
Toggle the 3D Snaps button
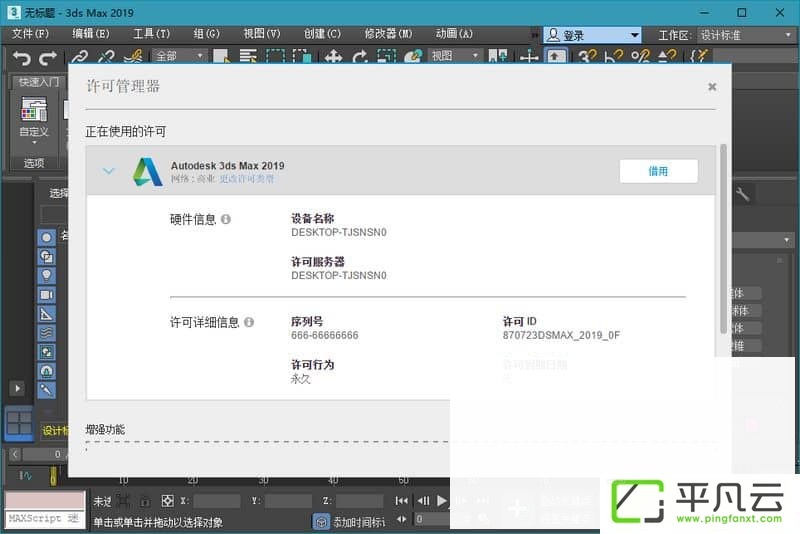pyautogui.click(x=588, y=57)
